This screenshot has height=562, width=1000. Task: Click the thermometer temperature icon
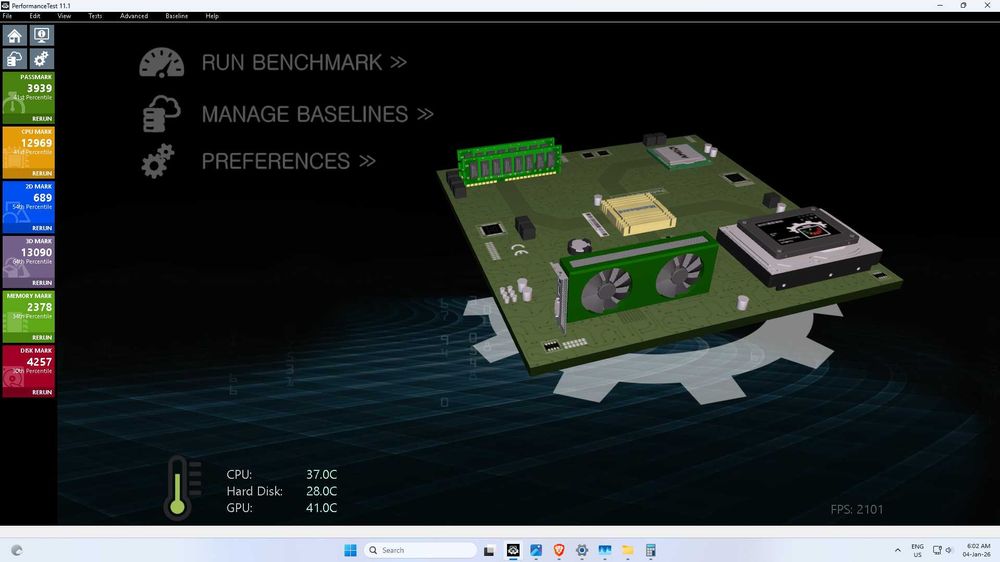coord(182,488)
